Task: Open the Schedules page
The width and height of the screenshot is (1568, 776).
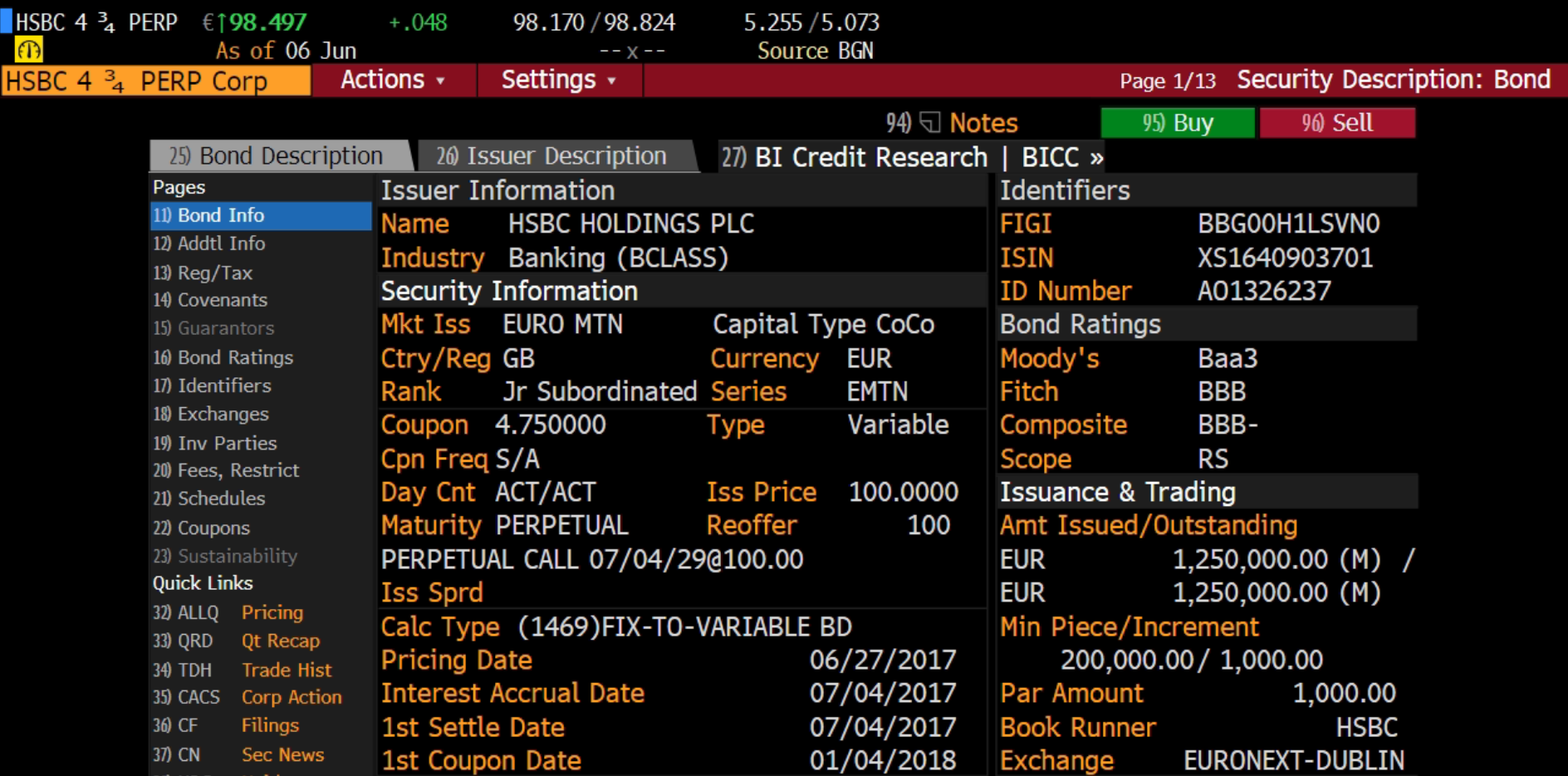Action: pyautogui.click(x=260, y=499)
